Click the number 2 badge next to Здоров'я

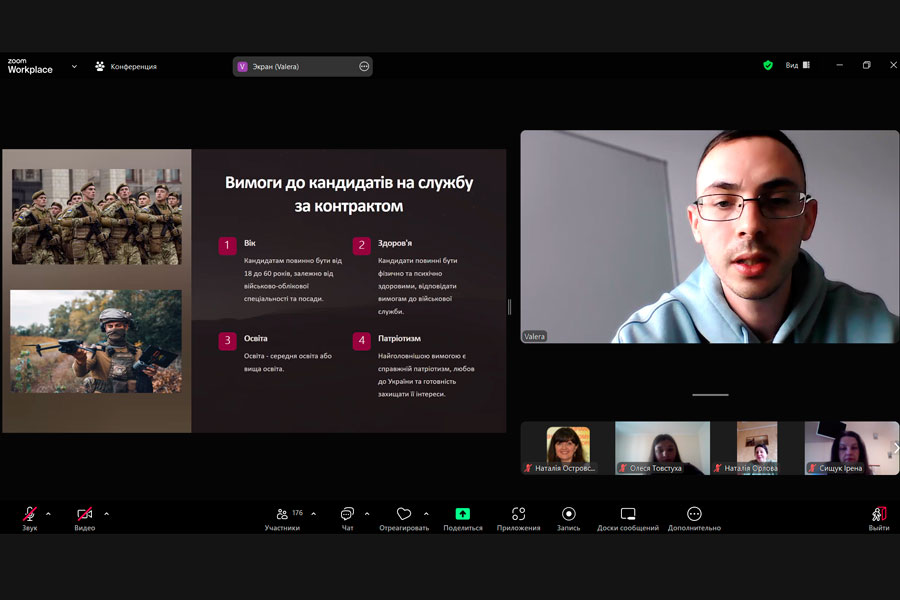point(362,245)
